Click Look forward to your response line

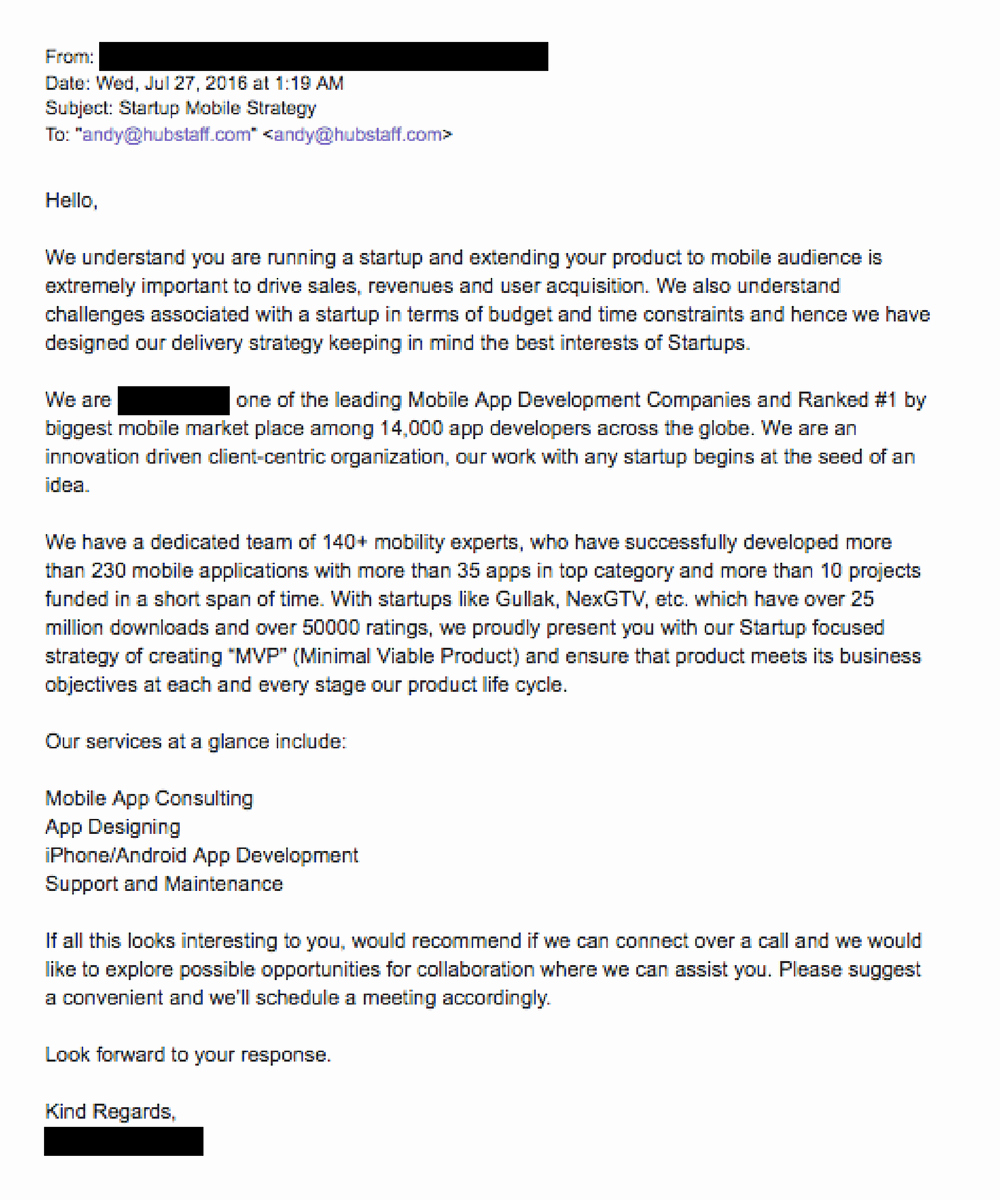tap(188, 1054)
